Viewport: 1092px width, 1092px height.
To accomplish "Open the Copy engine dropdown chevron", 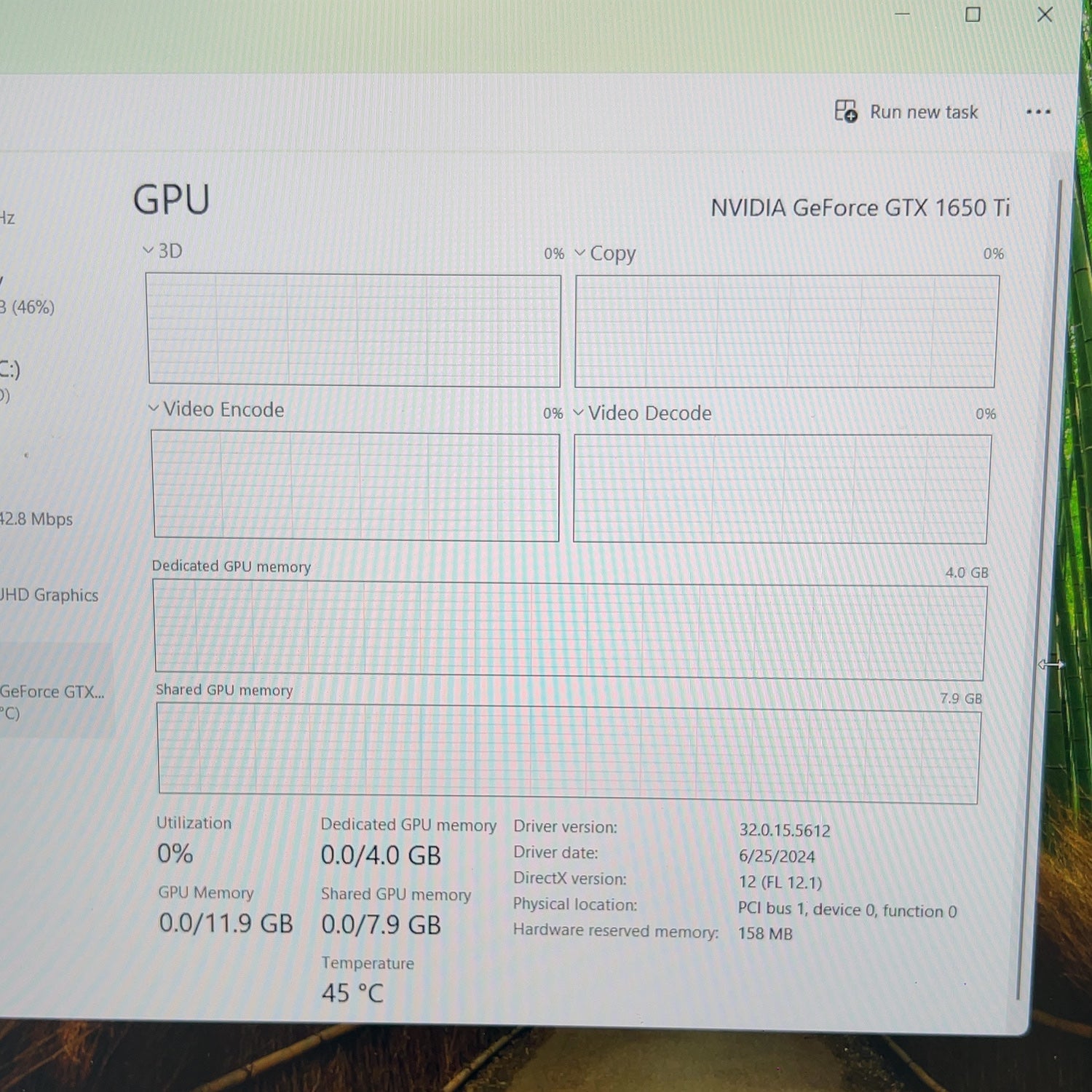I will (x=580, y=253).
